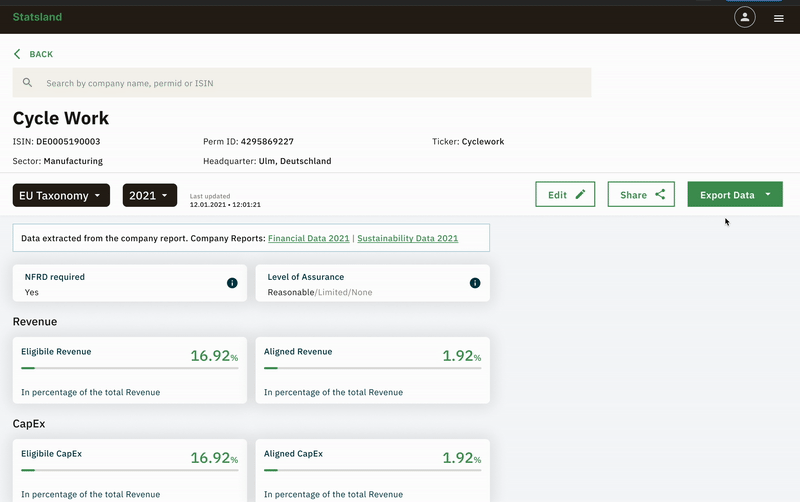Click Eligible Revenue progress bar
Image resolution: width=800 pixels, height=502 pixels.
130,369
